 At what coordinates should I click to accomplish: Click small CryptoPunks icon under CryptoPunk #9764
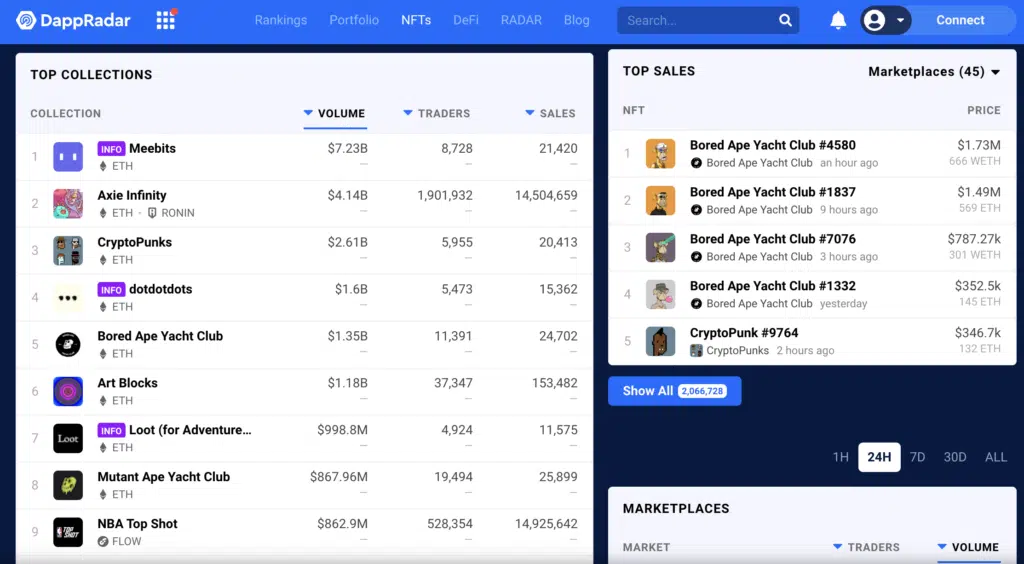pyautogui.click(x=696, y=351)
